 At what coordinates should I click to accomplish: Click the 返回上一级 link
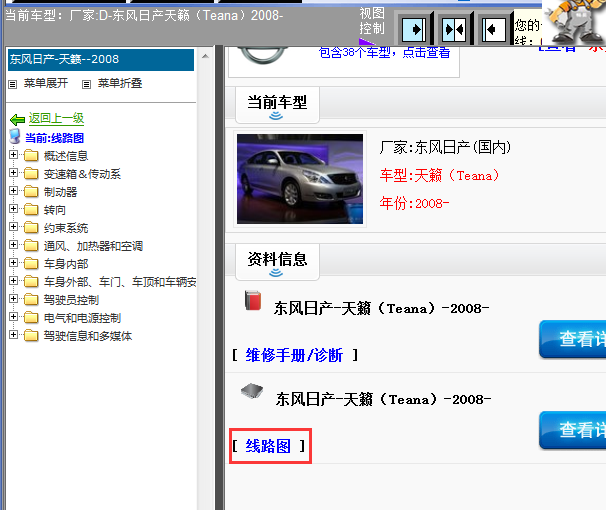pos(56,118)
